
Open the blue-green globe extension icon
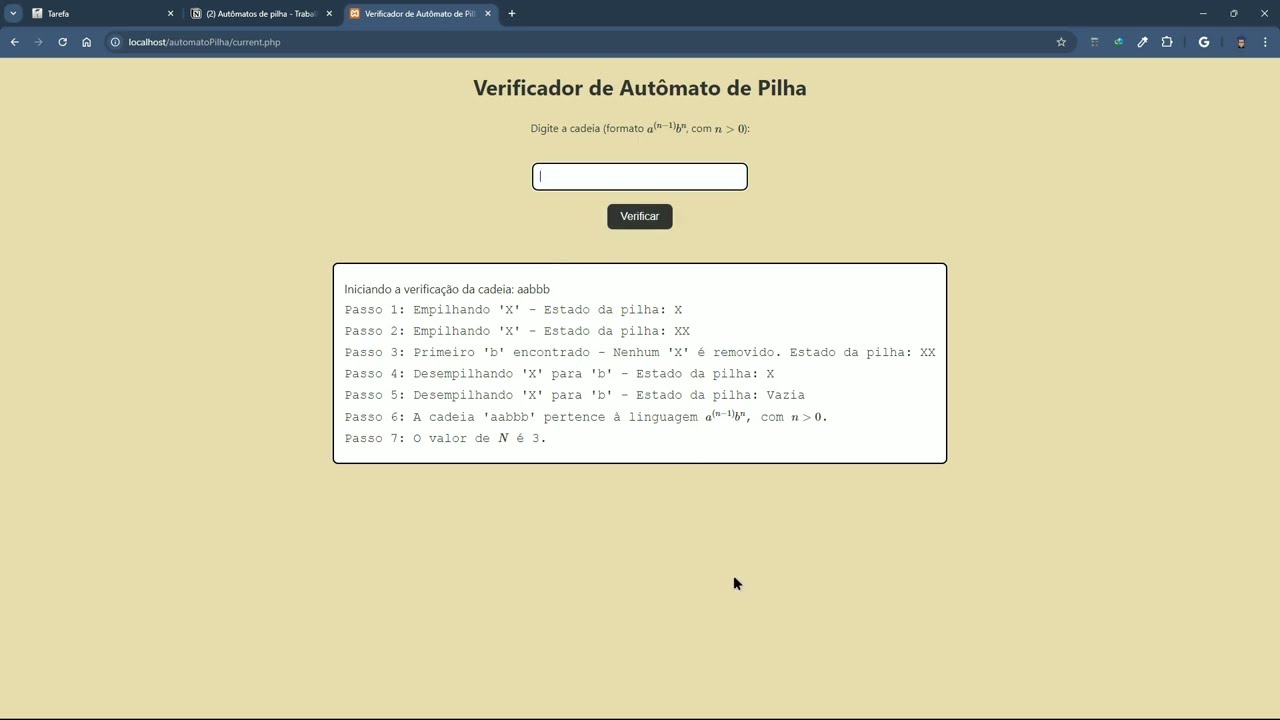pos(1118,42)
